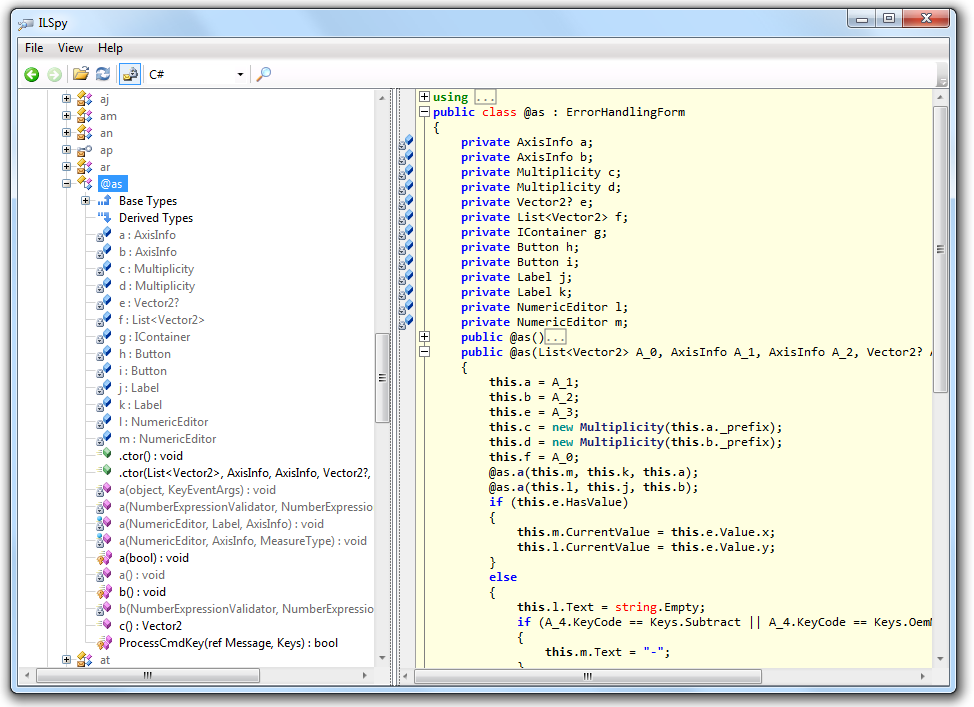
Task: Expand the at class node
Action: (66, 659)
